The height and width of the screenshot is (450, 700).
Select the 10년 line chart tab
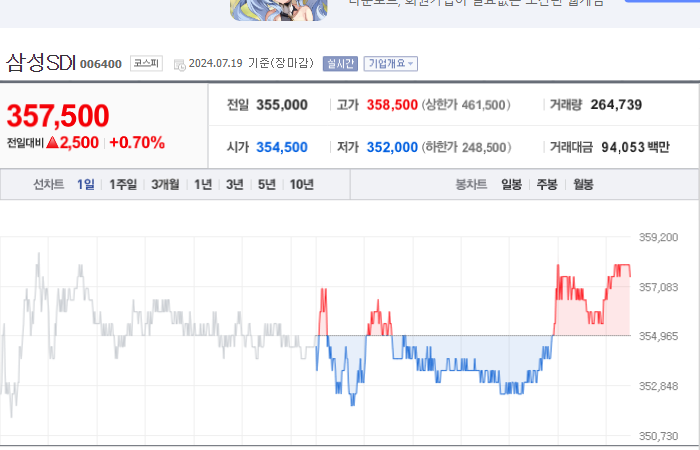tap(302, 184)
